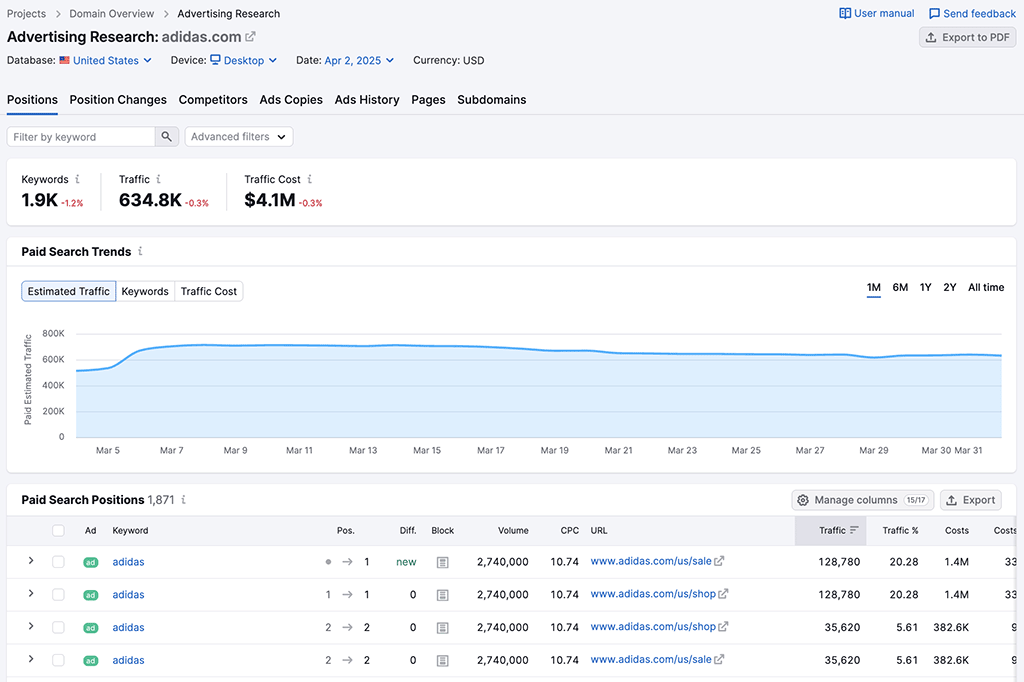Open the Ads Copies tab
This screenshot has width=1024, height=682.
pyautogui.click(x=291, y=100)
